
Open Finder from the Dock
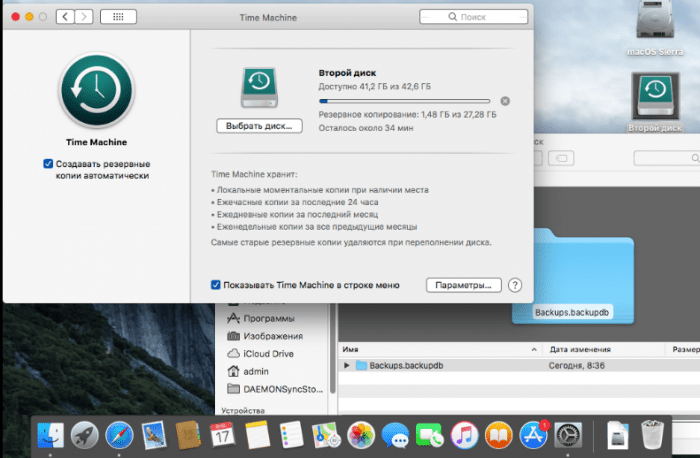click(x=50, y=435)
